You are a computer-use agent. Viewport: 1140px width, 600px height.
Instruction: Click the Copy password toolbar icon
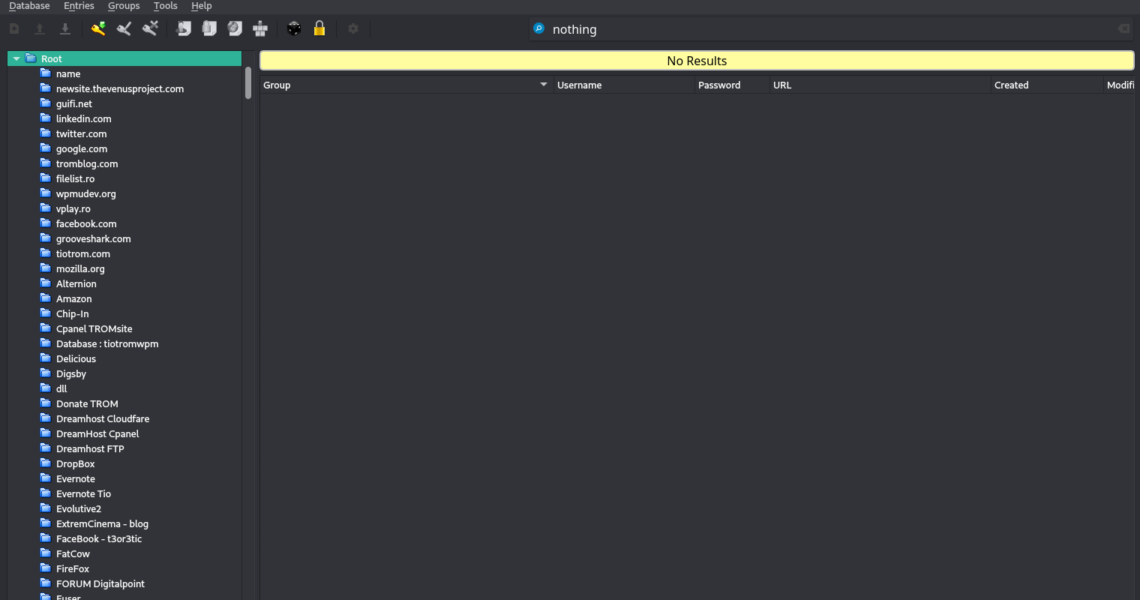coord(209,29)
